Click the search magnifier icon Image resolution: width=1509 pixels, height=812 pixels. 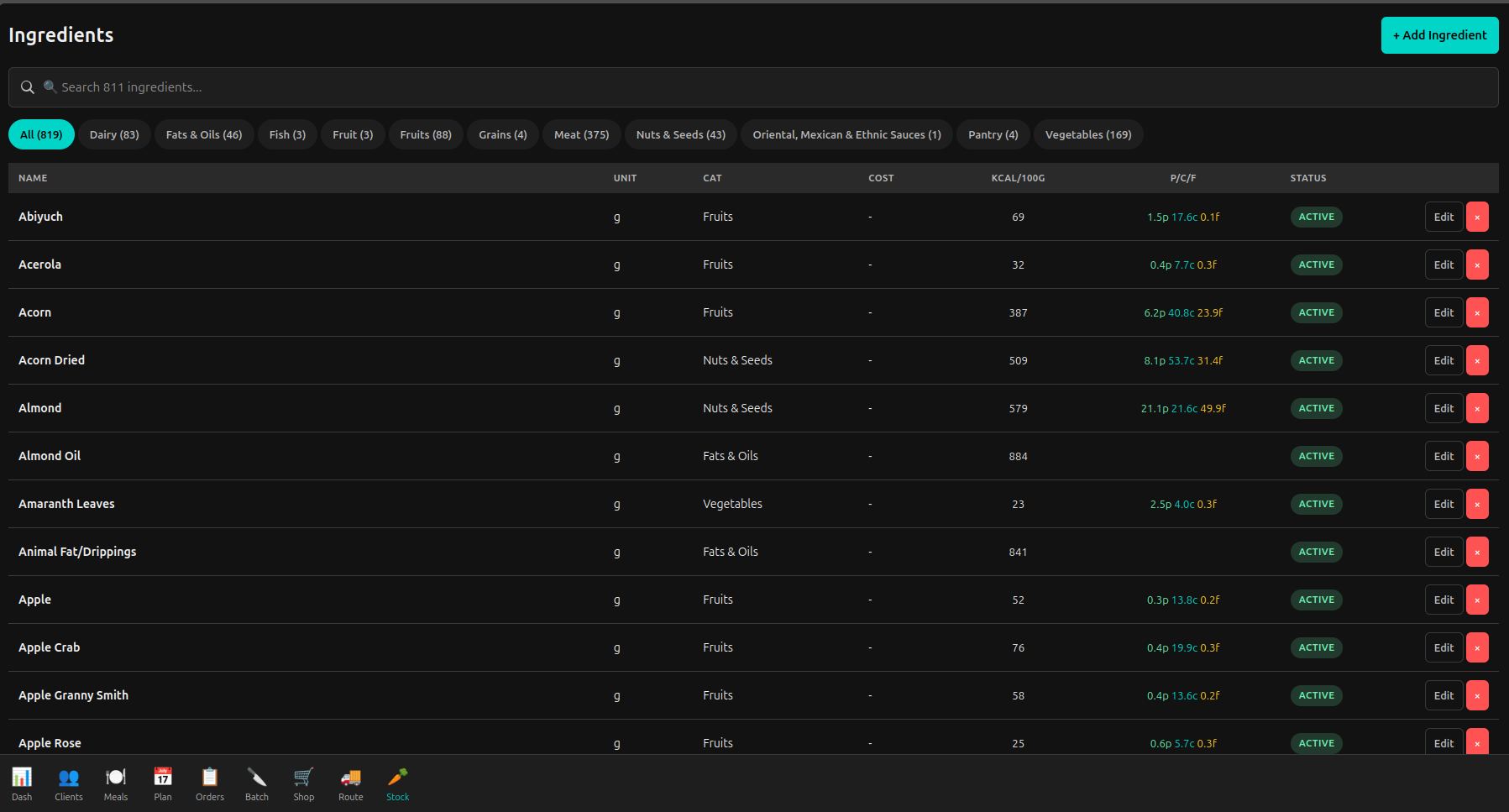tap(28, 87)
